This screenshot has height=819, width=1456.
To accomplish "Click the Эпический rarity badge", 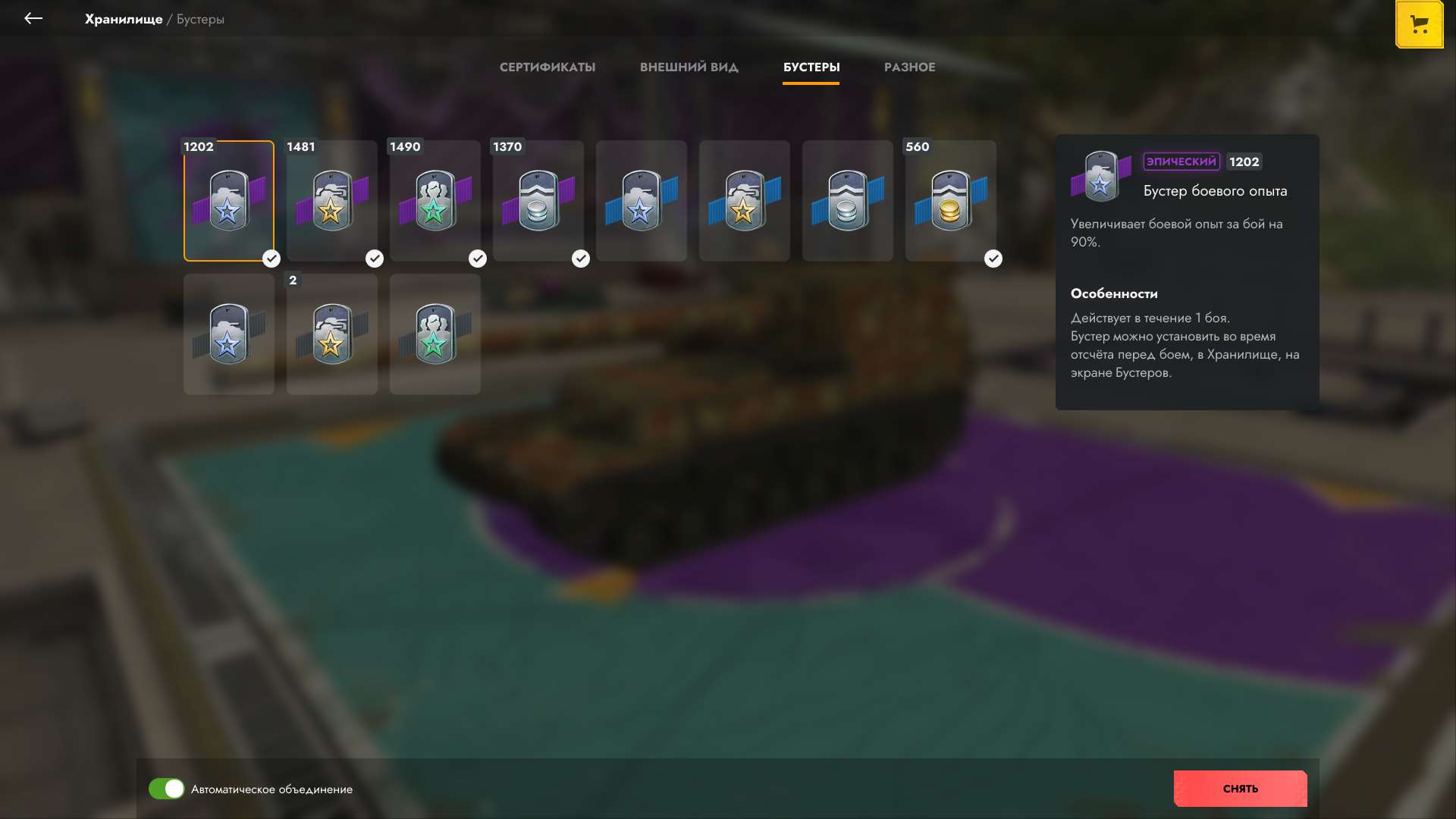I will 1181,162.
